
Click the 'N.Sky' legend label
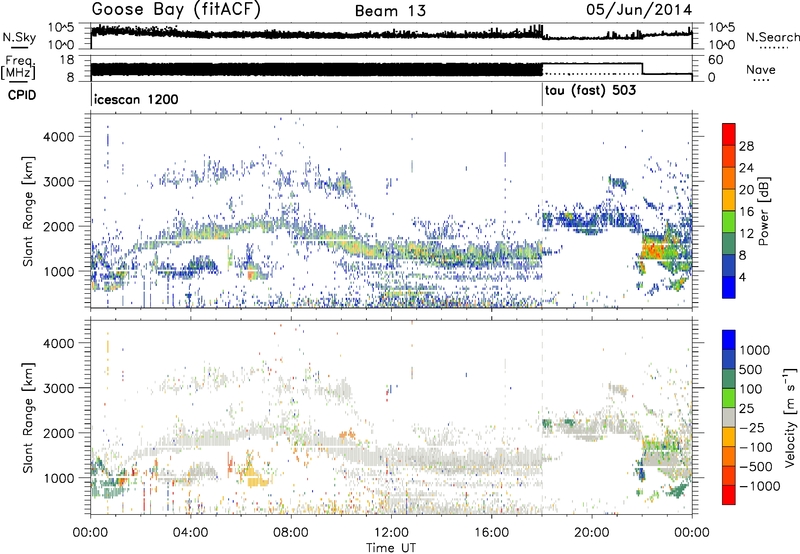coord(19,37)
